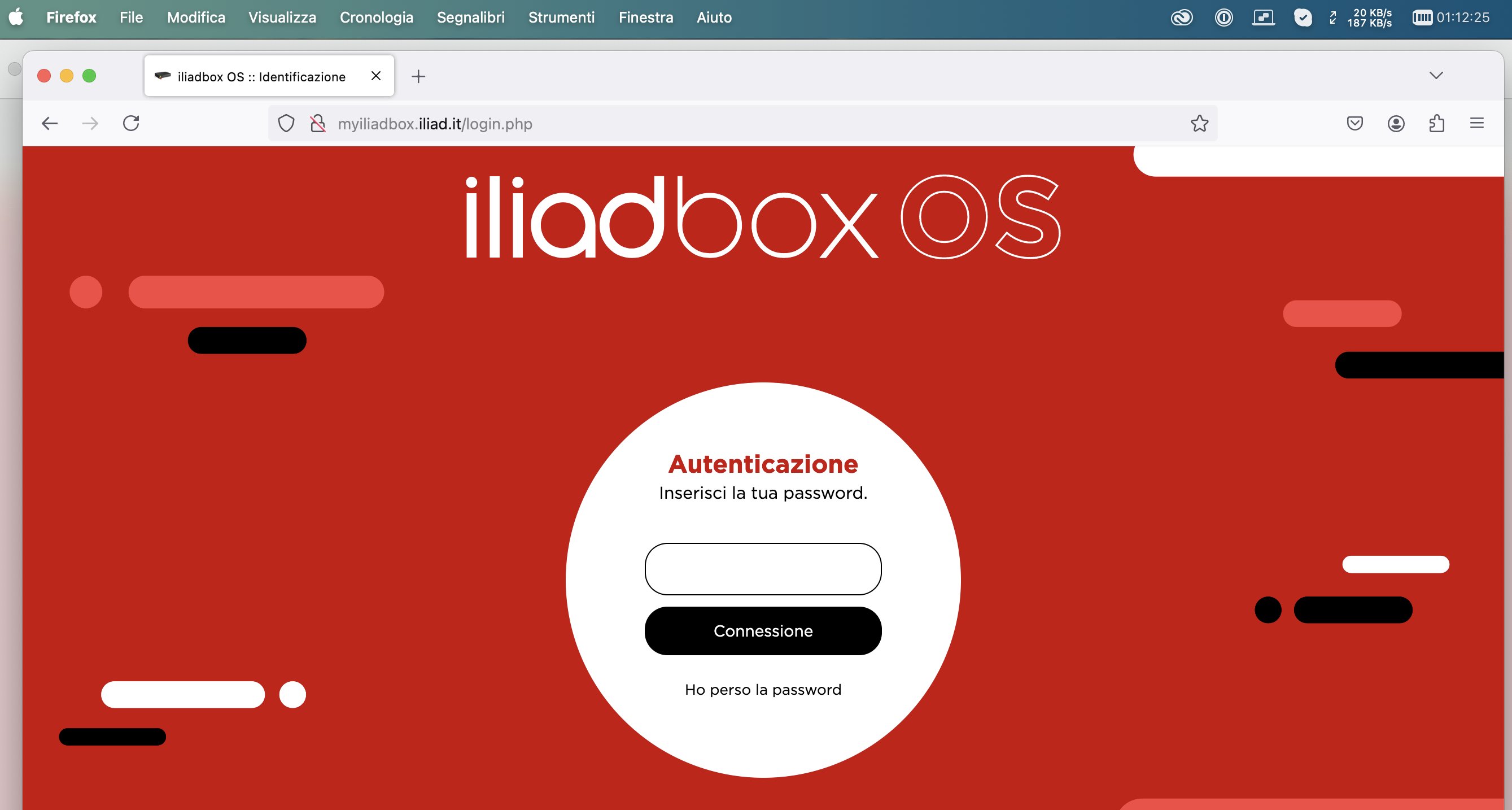1512x810 pixels.
Task: Open a new tab with plus button
Action: tap(418, 76)
